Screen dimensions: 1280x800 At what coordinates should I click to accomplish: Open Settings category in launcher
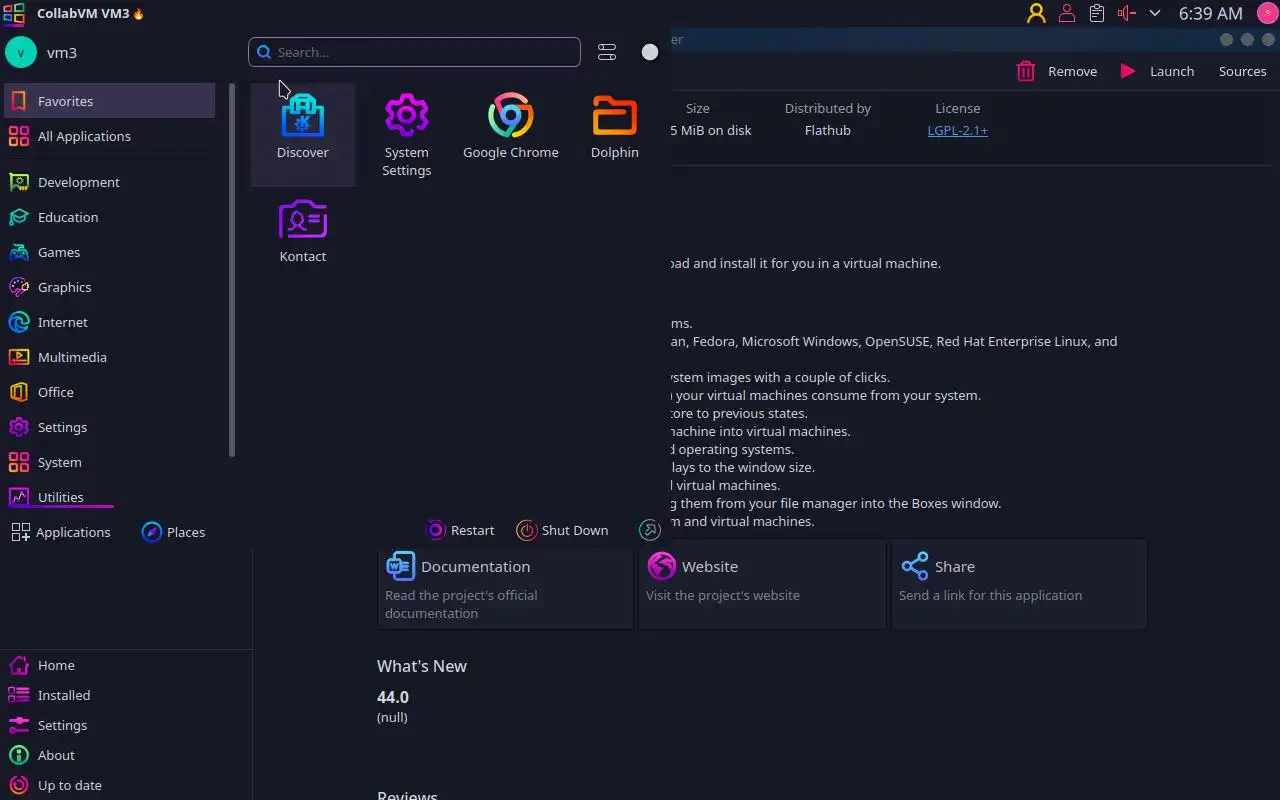[110, 427]
